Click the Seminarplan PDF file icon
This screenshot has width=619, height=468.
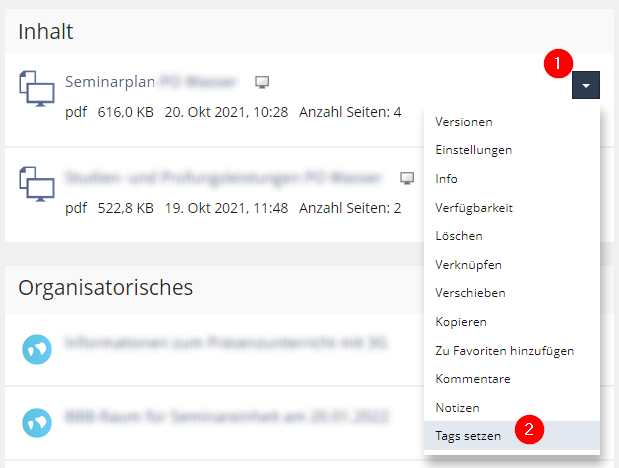pos(36,92)
